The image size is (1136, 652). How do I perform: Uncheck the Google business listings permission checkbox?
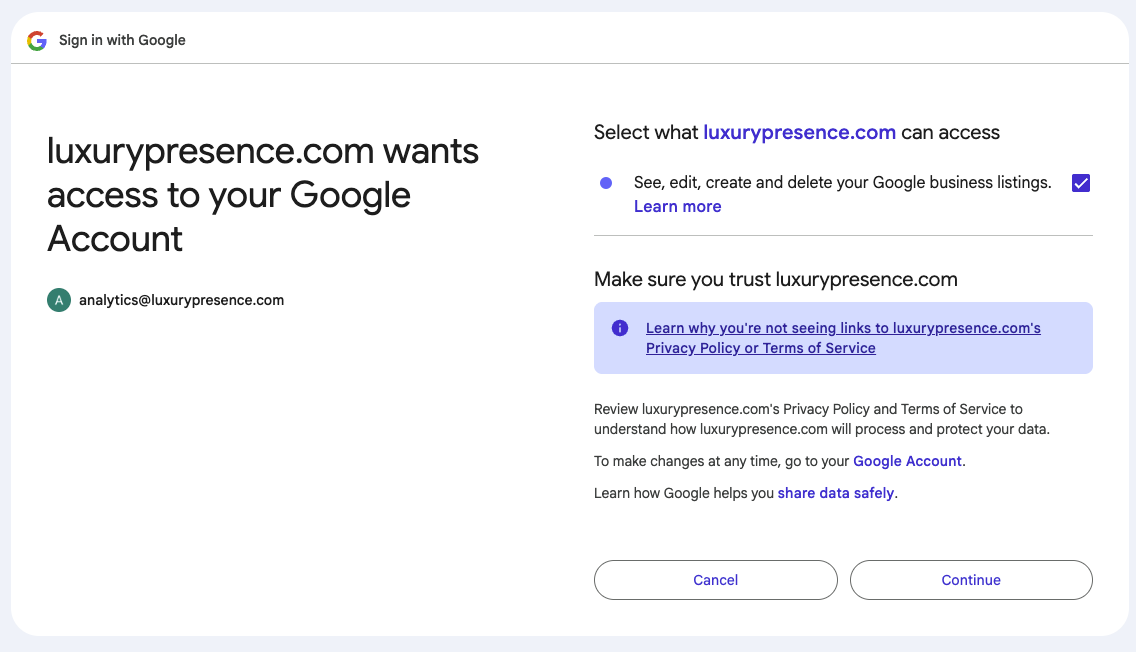click(x=1080, y=183)
